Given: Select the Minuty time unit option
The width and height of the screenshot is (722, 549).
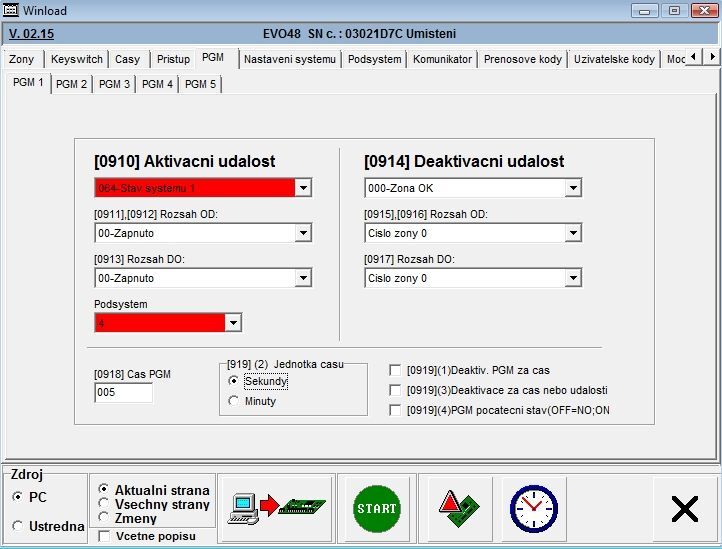Looking at the screenshot, I should click(x=234, y=401).
